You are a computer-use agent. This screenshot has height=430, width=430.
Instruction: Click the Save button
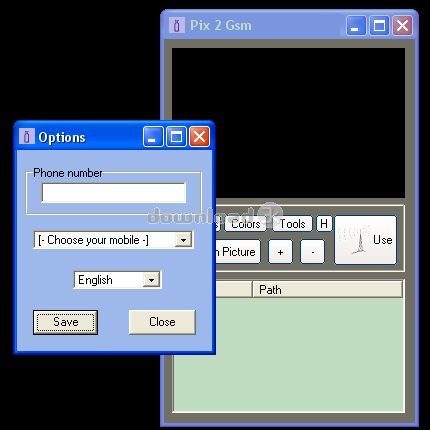[x=65, y=322]
